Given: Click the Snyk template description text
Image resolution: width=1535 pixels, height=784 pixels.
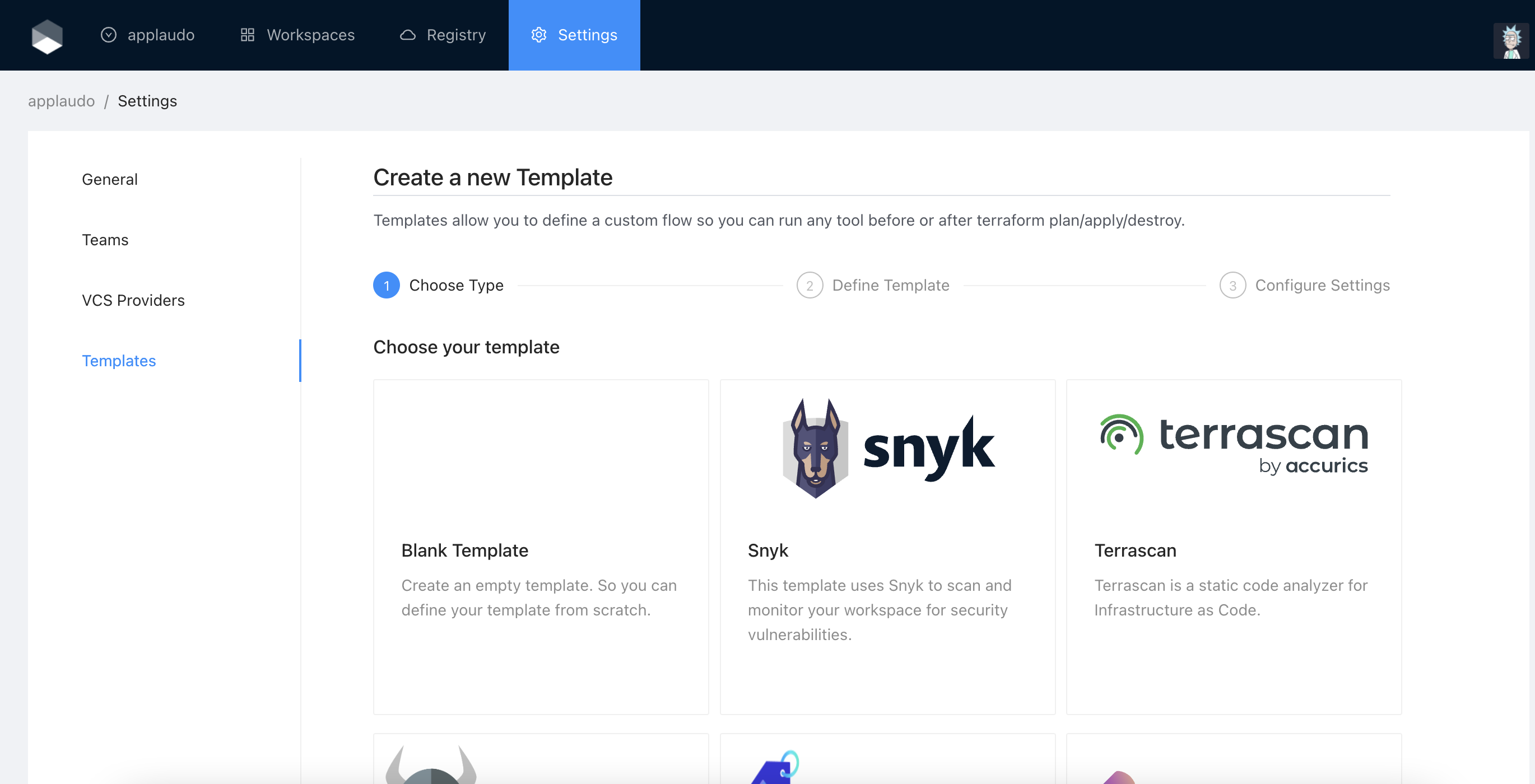Looking at the screenshot, I should click(880, 610).
